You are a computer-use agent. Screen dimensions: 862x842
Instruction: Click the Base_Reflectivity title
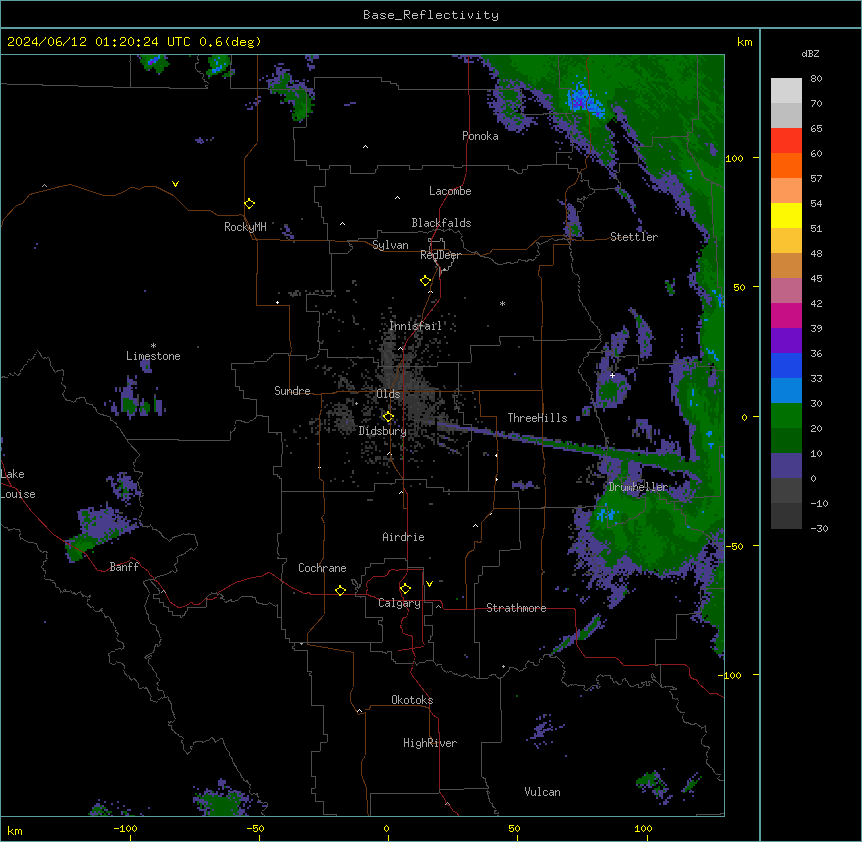431,15
